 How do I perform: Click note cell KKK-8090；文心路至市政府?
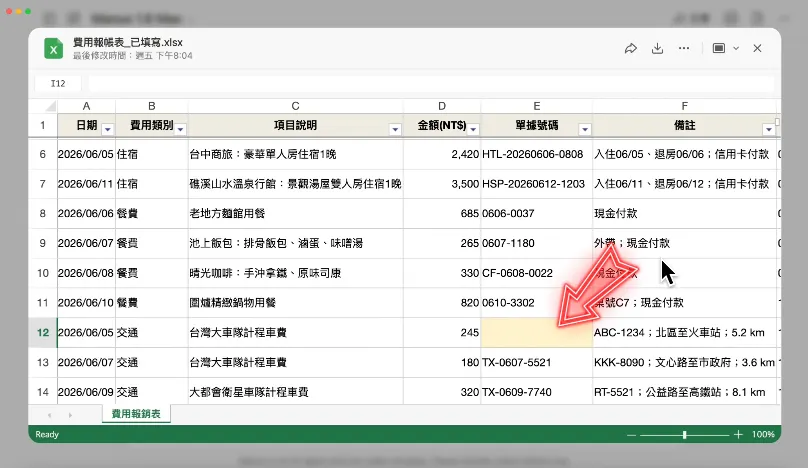coord(684,362)
